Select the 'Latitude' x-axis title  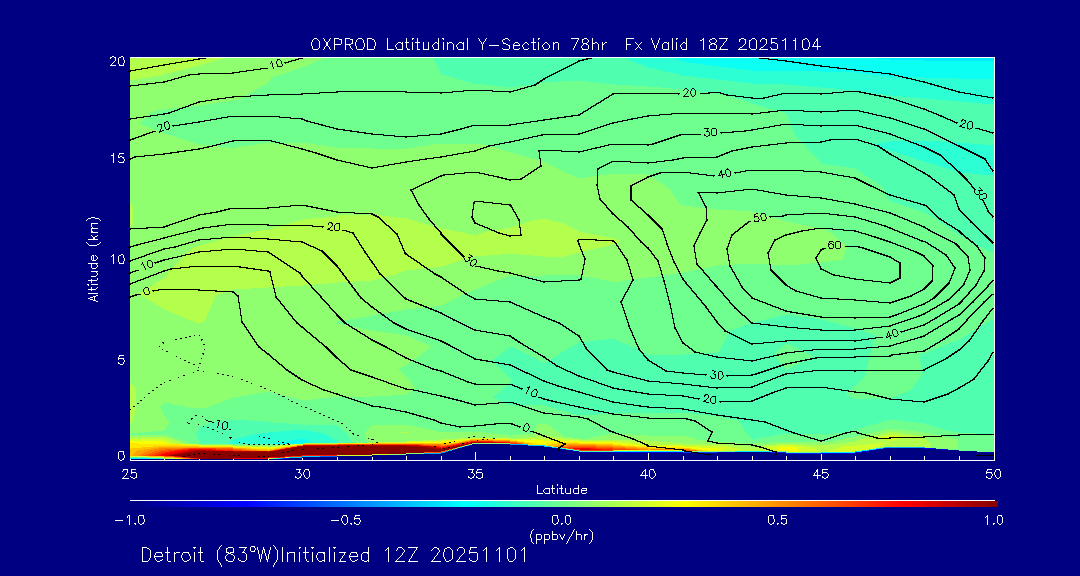[561, 489]
